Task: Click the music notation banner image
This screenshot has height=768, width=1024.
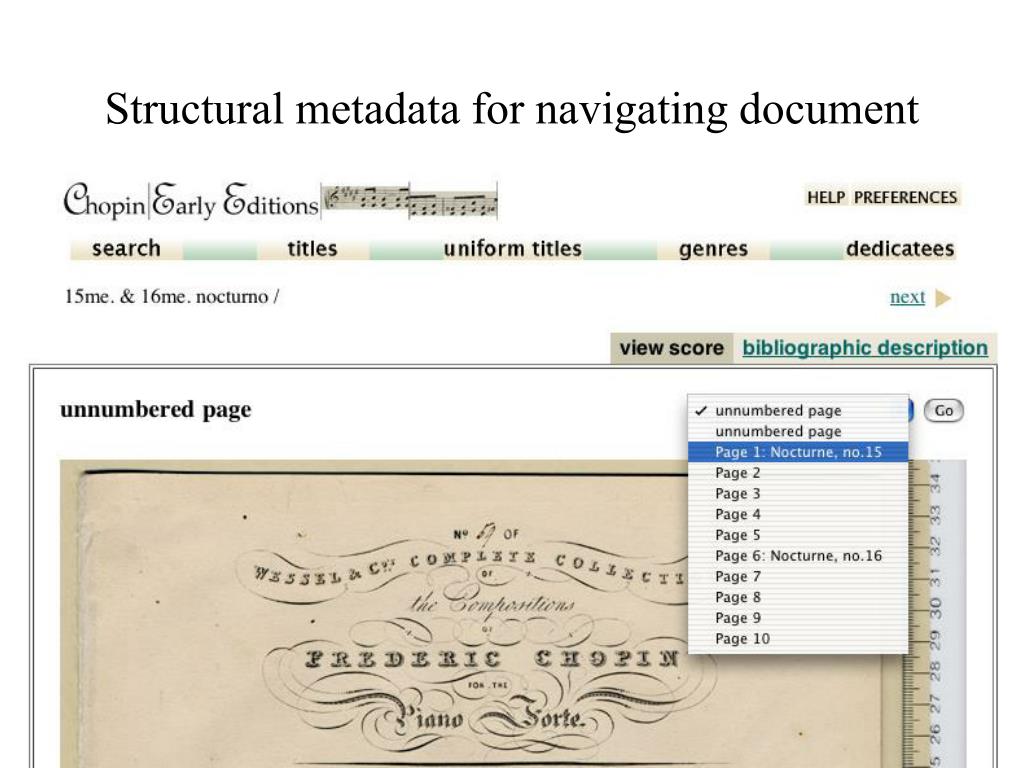Action: [x=410, y=200]
